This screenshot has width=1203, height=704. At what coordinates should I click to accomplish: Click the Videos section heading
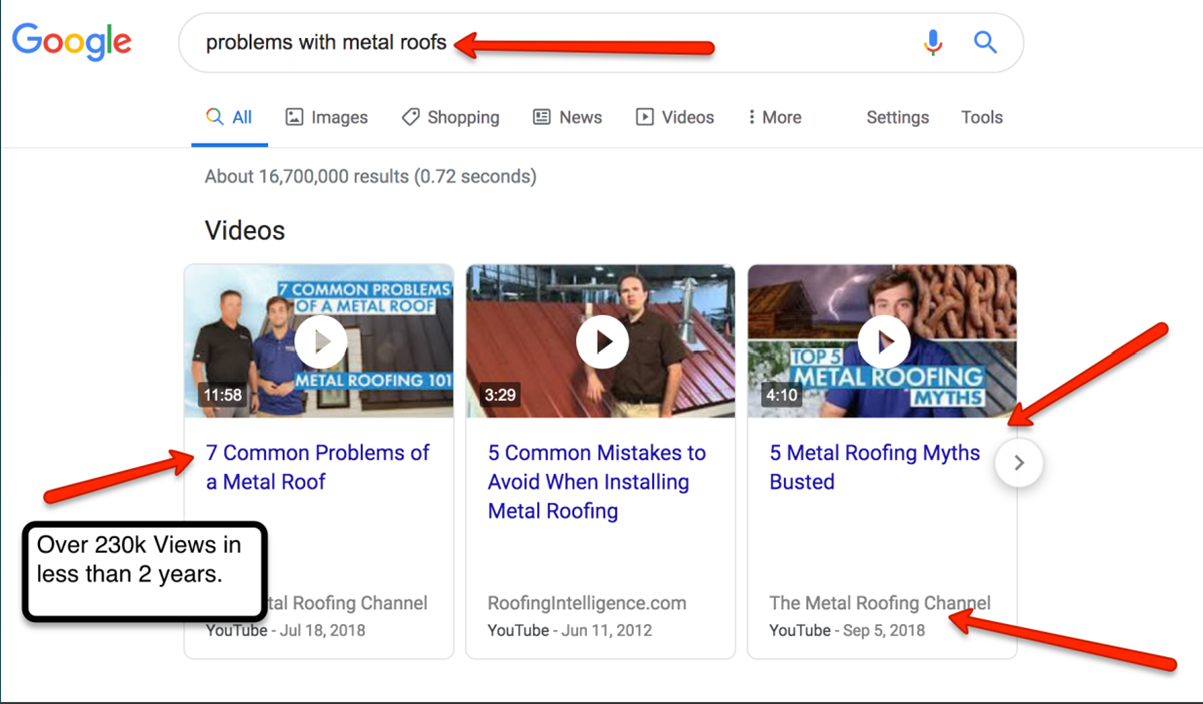pos(245,230)
